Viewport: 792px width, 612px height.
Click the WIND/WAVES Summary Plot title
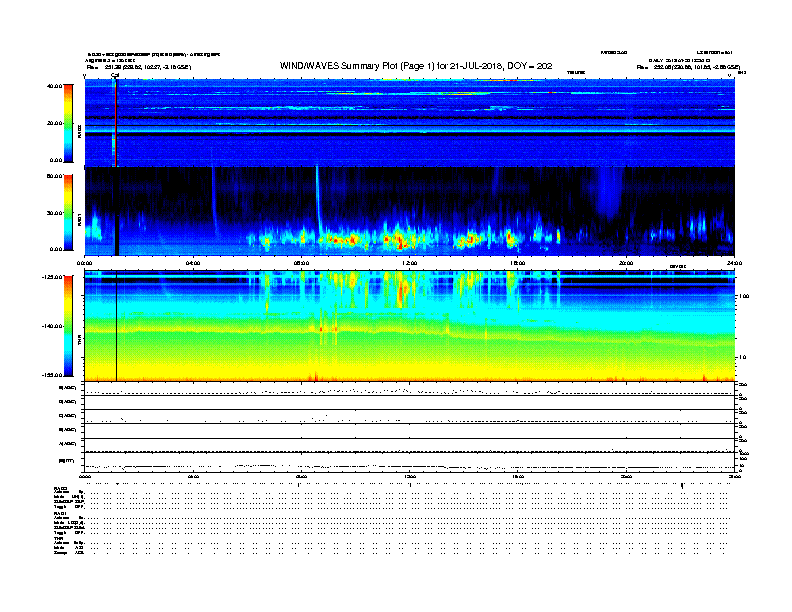coord(416,66)
